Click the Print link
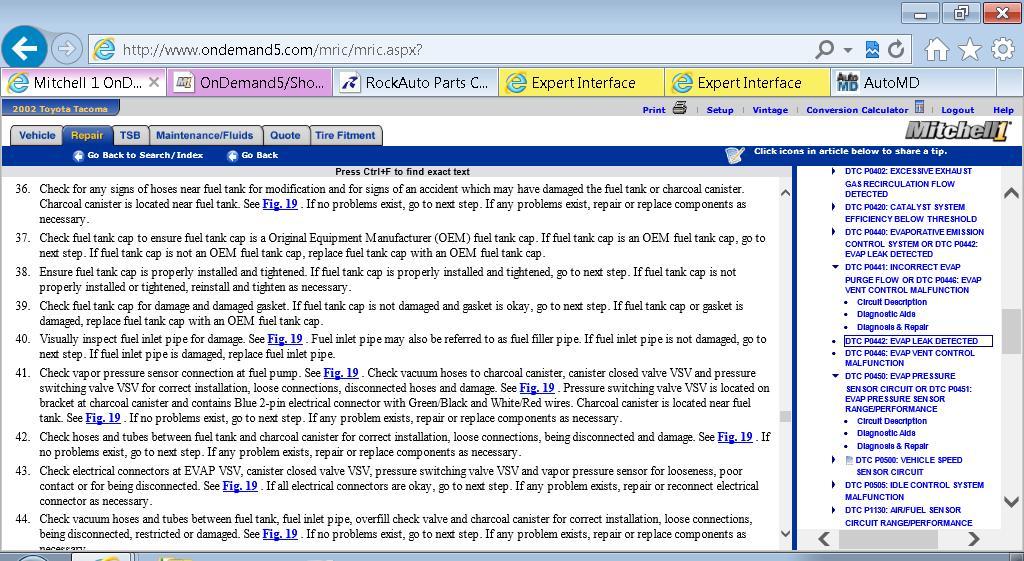The width and height of the screenshot is (1024, 561). [654, 110]
